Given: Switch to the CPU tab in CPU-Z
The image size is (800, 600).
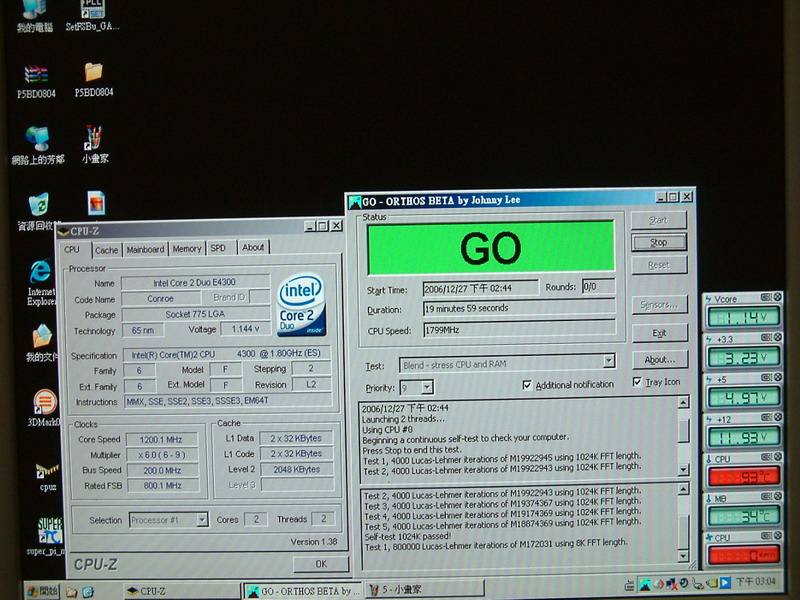Looking at the screenshot, I should click(72, 249).
